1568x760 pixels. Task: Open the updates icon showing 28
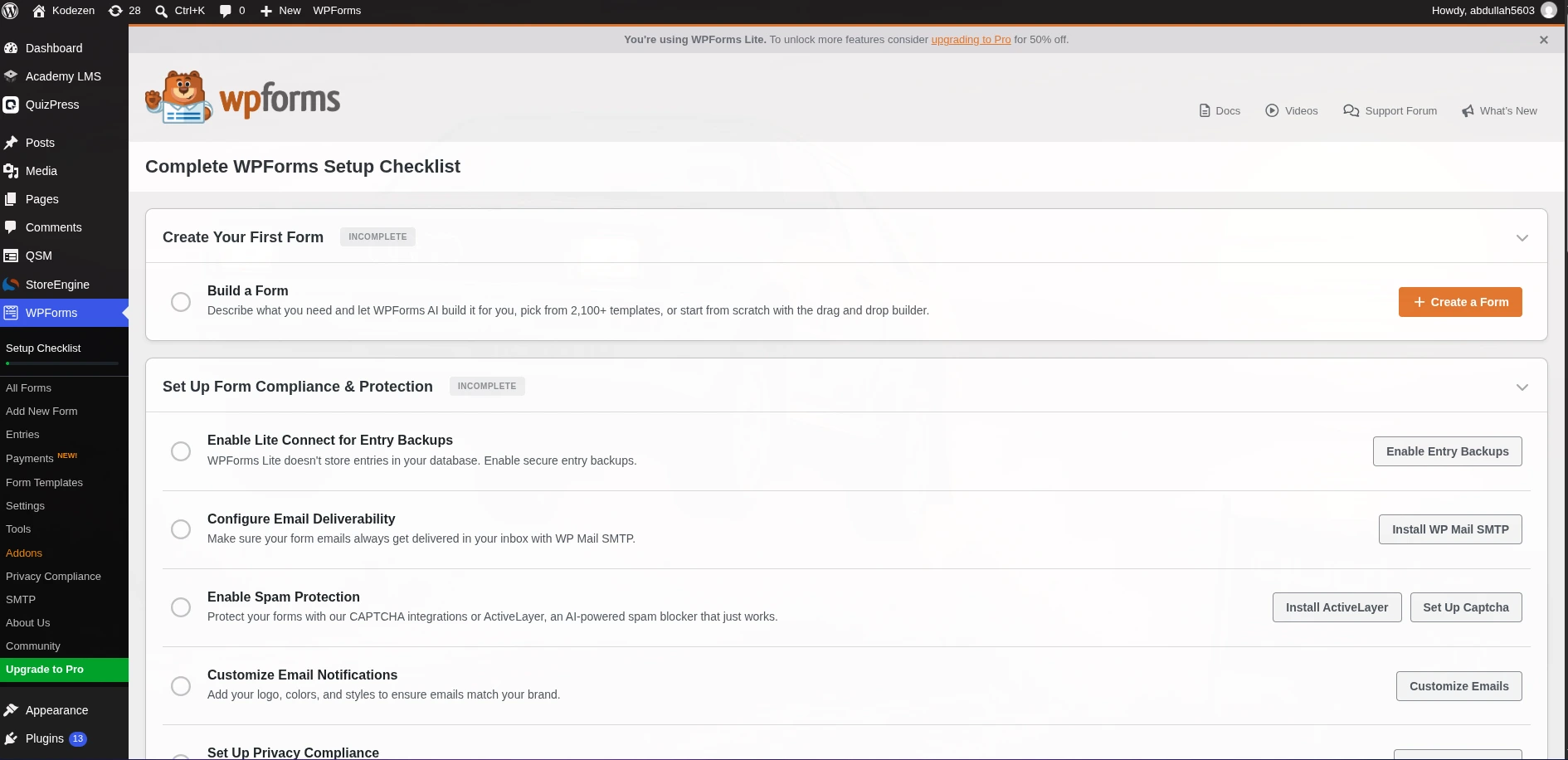(x=115, y=11)
